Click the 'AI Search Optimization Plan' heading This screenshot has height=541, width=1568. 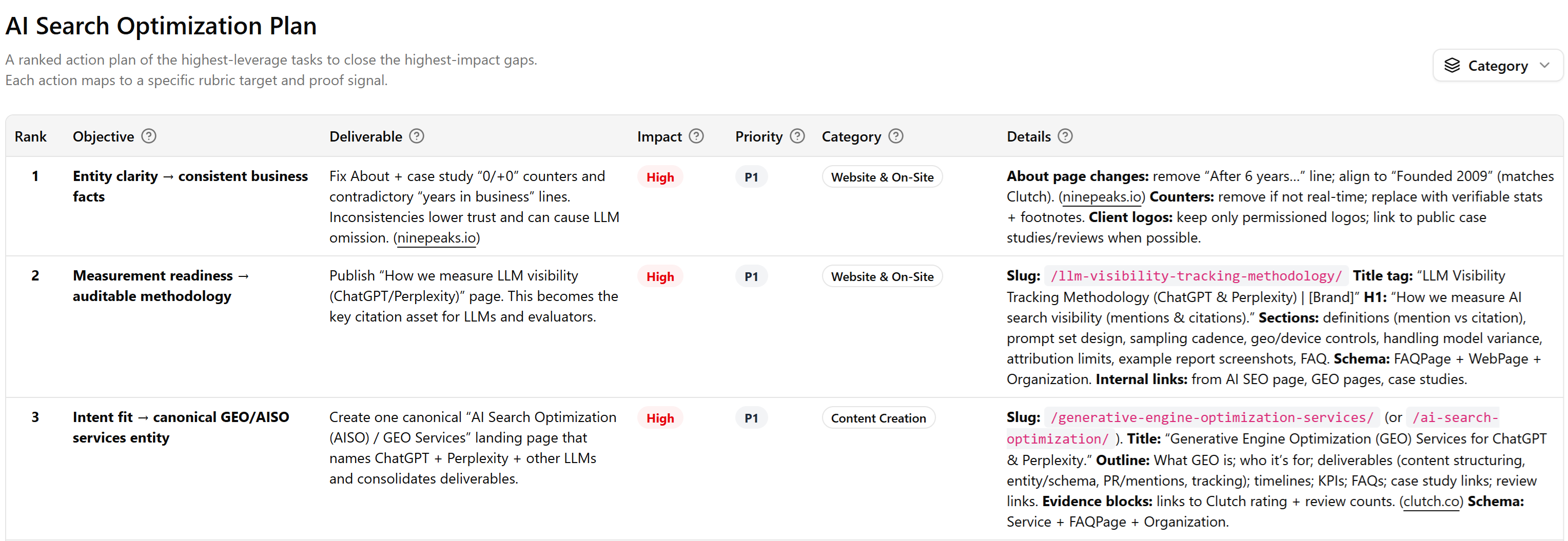pos(161,26)
